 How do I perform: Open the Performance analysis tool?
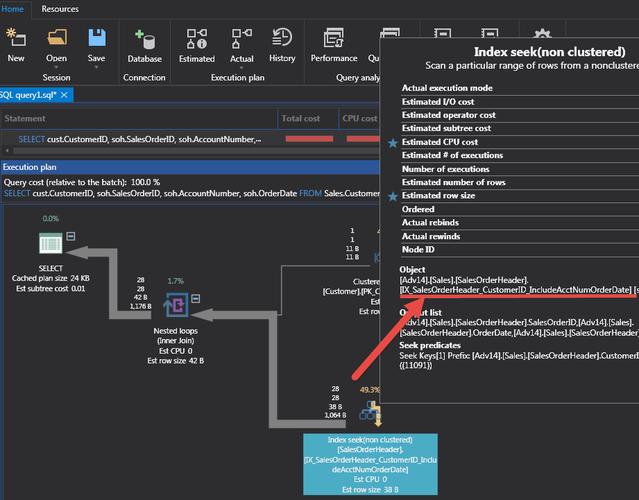[334, 37]
